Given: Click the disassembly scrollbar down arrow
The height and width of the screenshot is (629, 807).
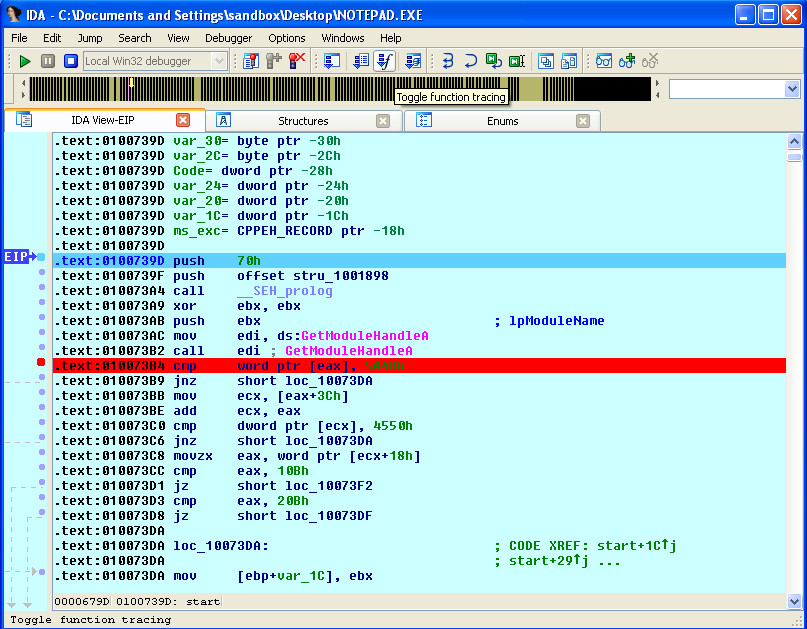Looking at the screenshot, I should click(x=794, y=601).
